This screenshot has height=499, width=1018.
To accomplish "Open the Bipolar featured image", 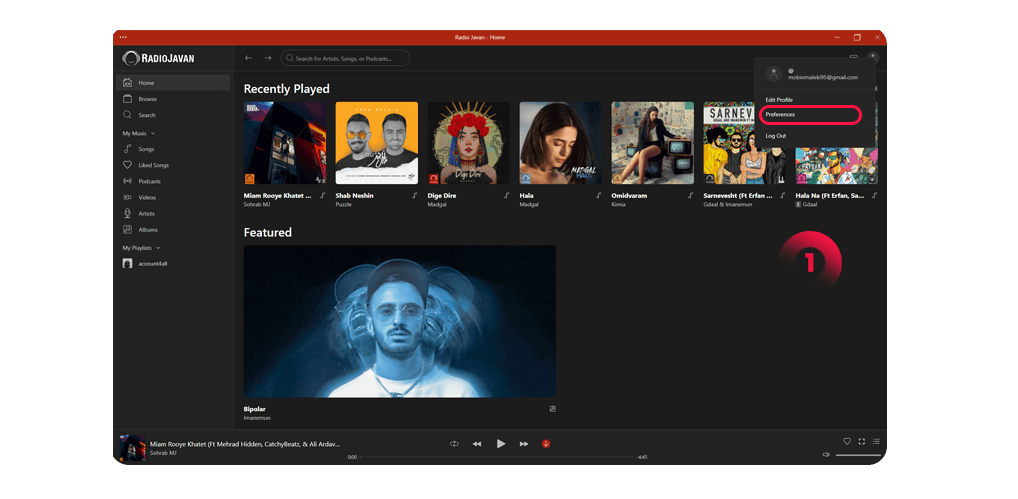I will [x=399, y=321].
